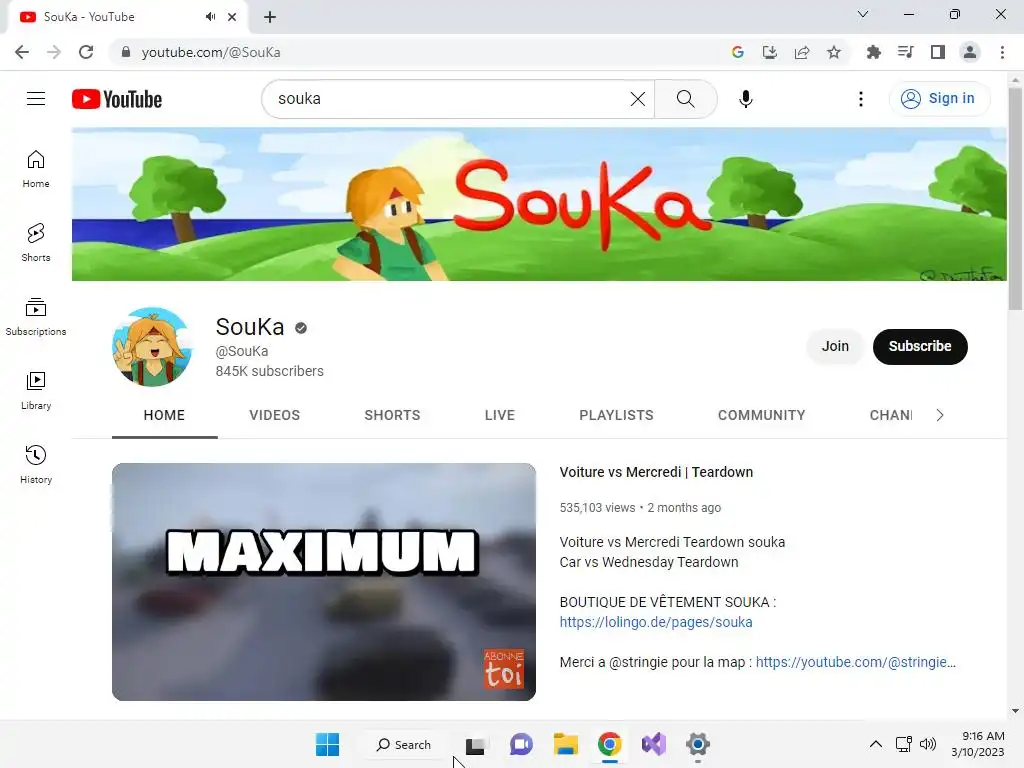Reload the current page
The width and height of the screenshot is (1024, 768).
click(86, 52)
